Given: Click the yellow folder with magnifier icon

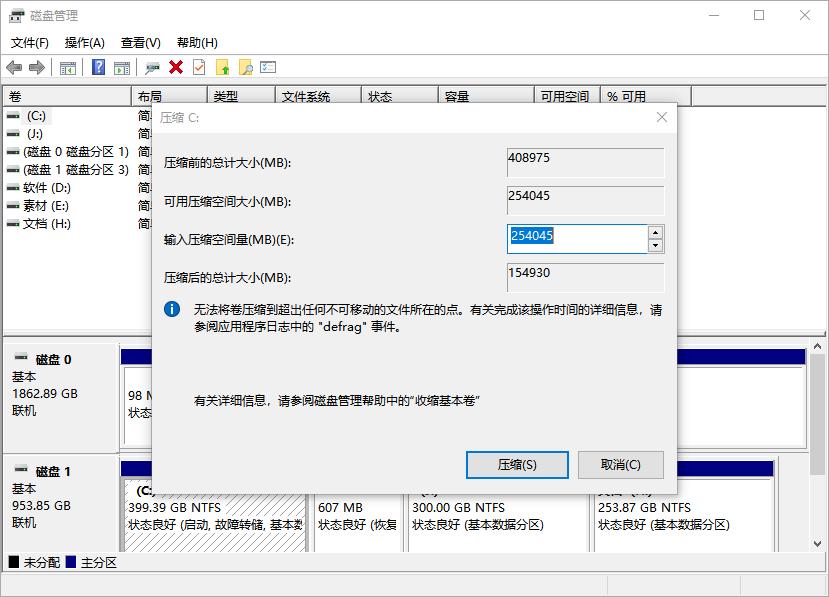Looking at the screenshot, I should [245, 67].
